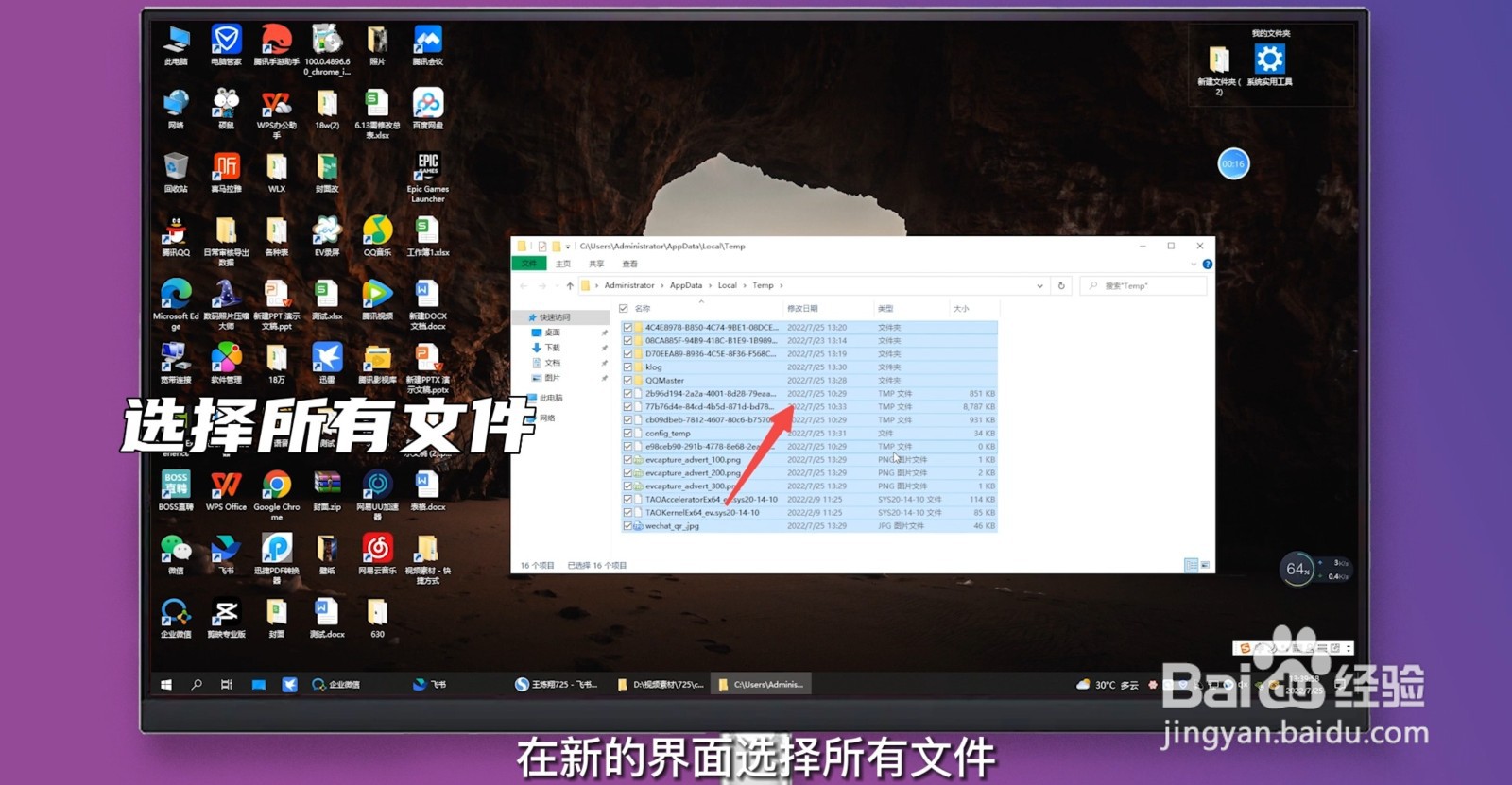
Task: Open the 腾讯视频 desktop icon
Action: pos(377,299)
